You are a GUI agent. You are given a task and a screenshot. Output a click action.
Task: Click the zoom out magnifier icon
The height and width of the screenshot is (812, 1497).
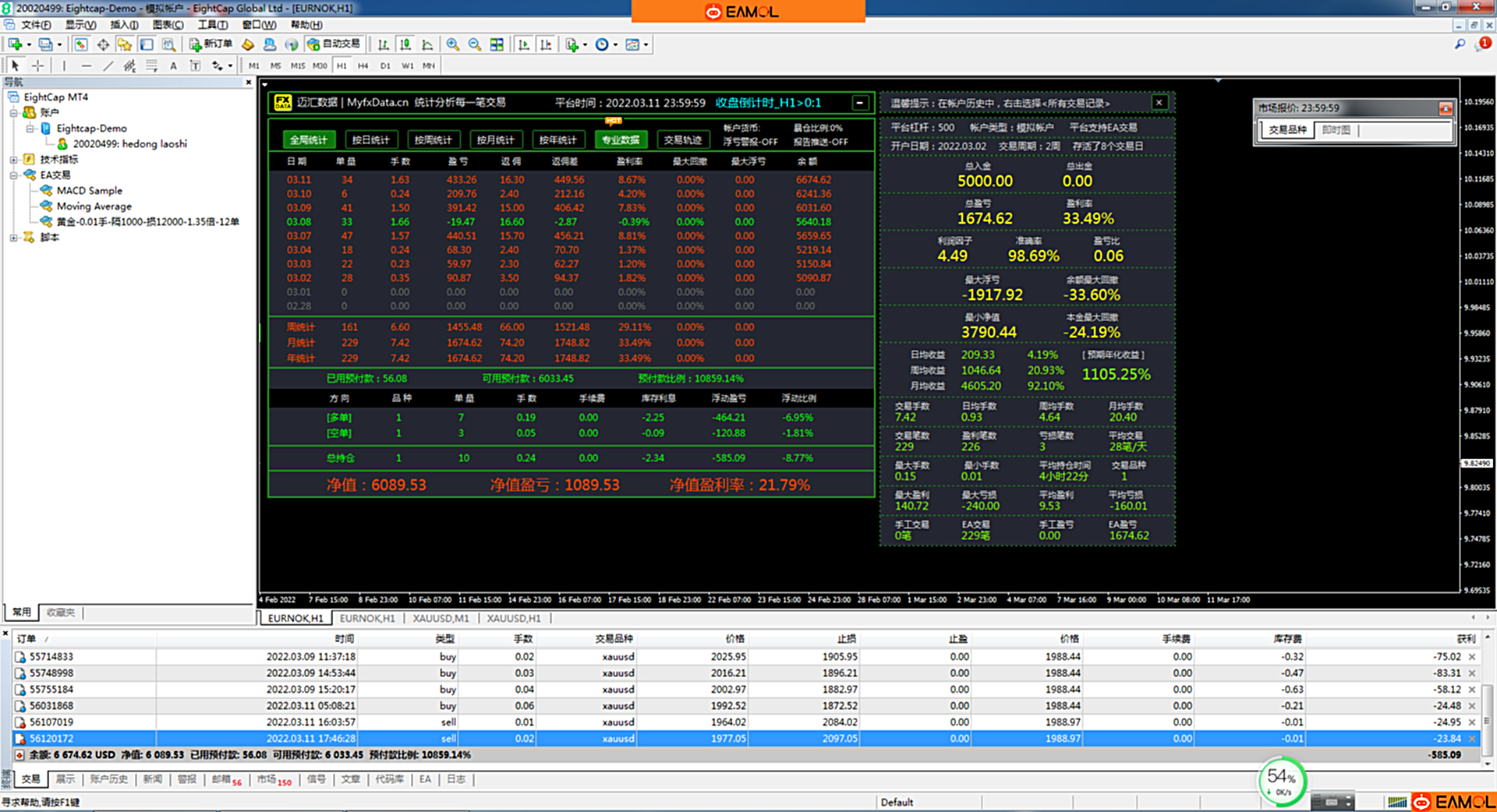coord(474,44)
